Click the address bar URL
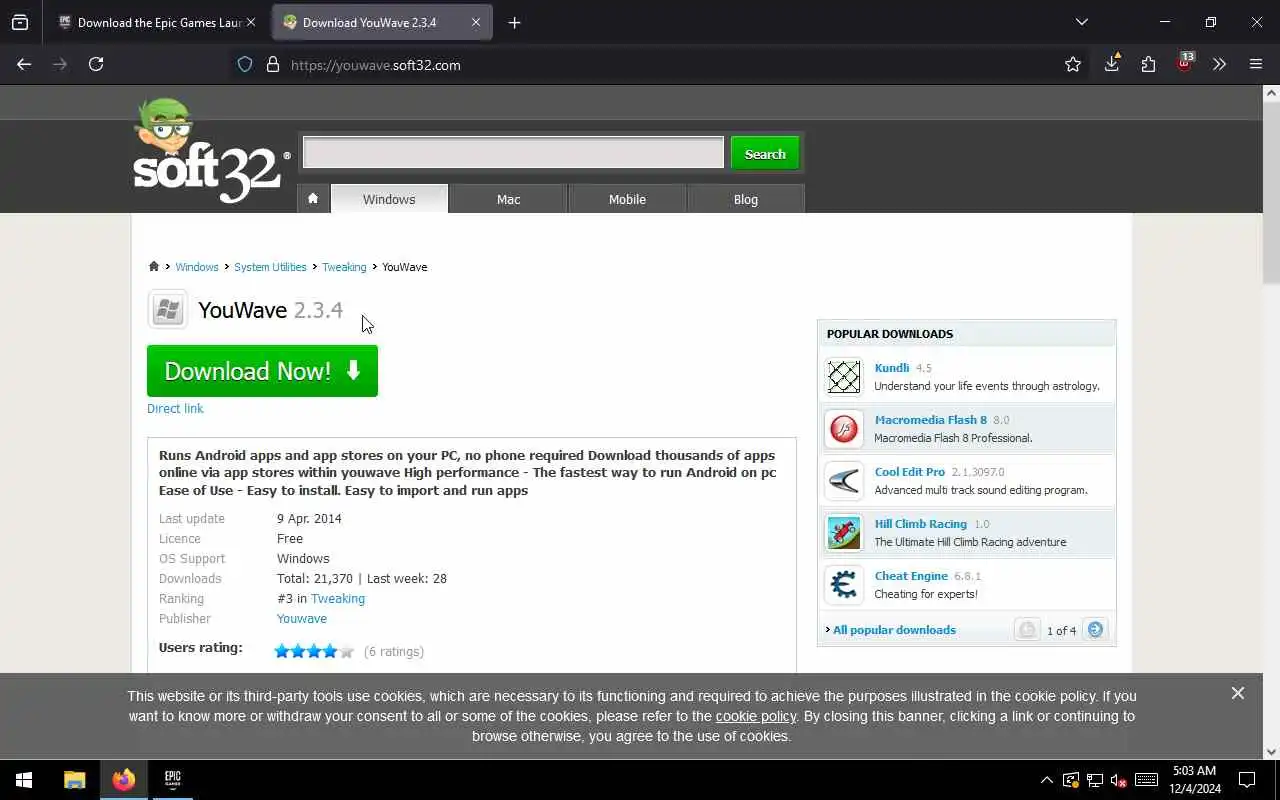The height and width of the screenshot is (800, 1280). [376, 65]
